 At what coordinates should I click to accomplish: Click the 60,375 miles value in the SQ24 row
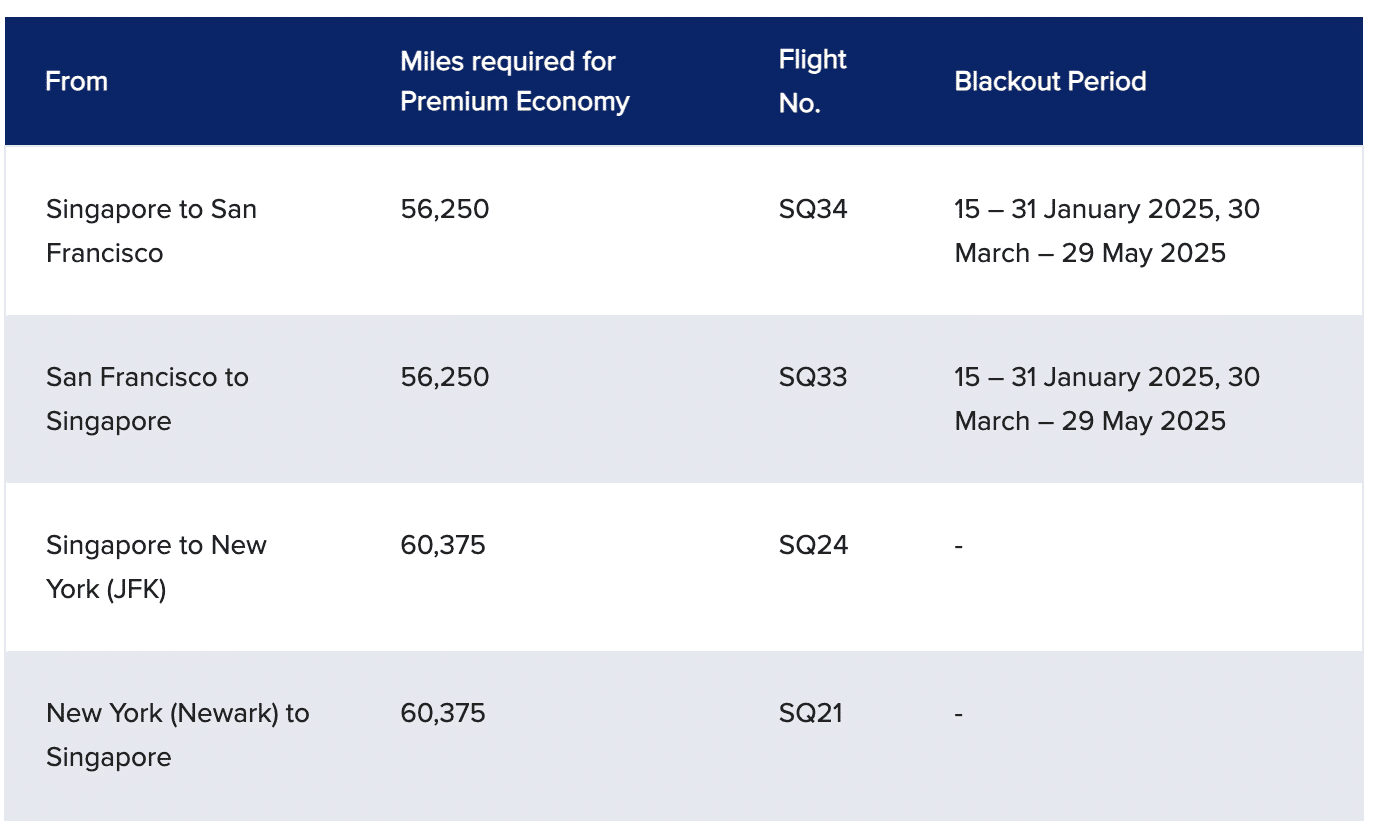click(x=443, y=545)
